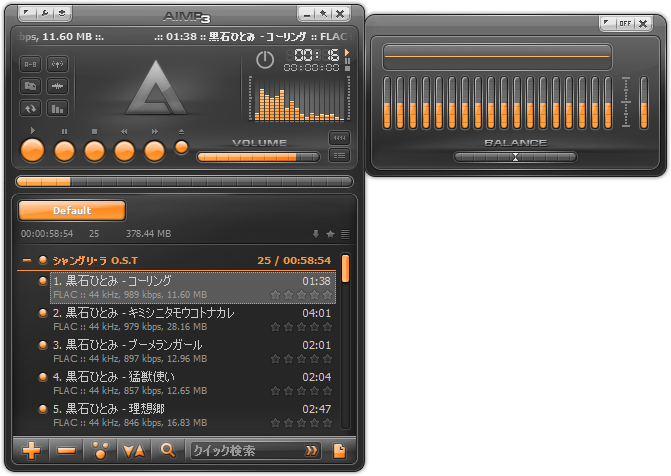Click the spectrum analyzer visualization
Screen dimensions: 671x476
[x=299, y=99]
